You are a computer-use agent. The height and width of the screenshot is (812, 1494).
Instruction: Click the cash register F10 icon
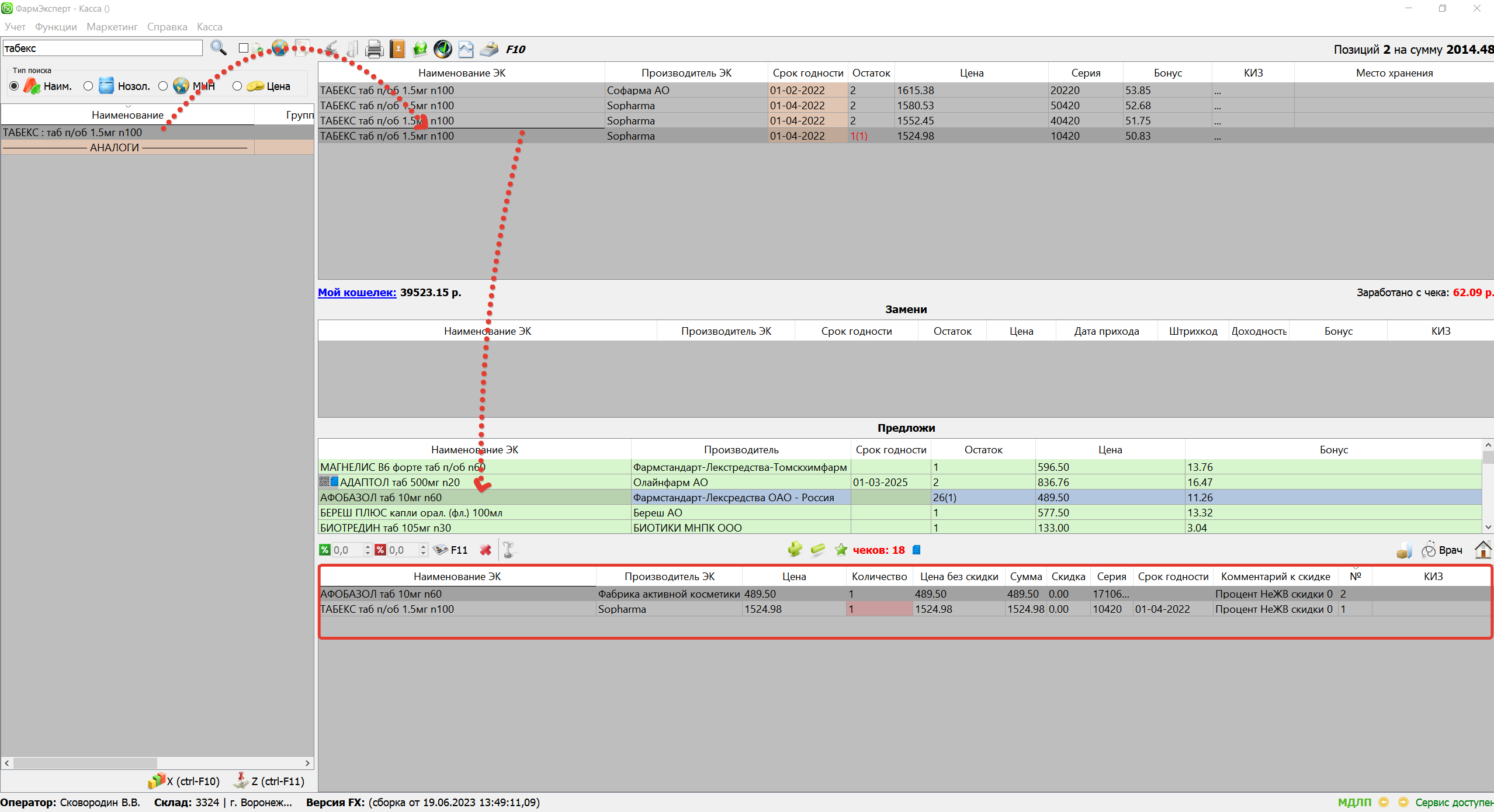pos(489,49)
